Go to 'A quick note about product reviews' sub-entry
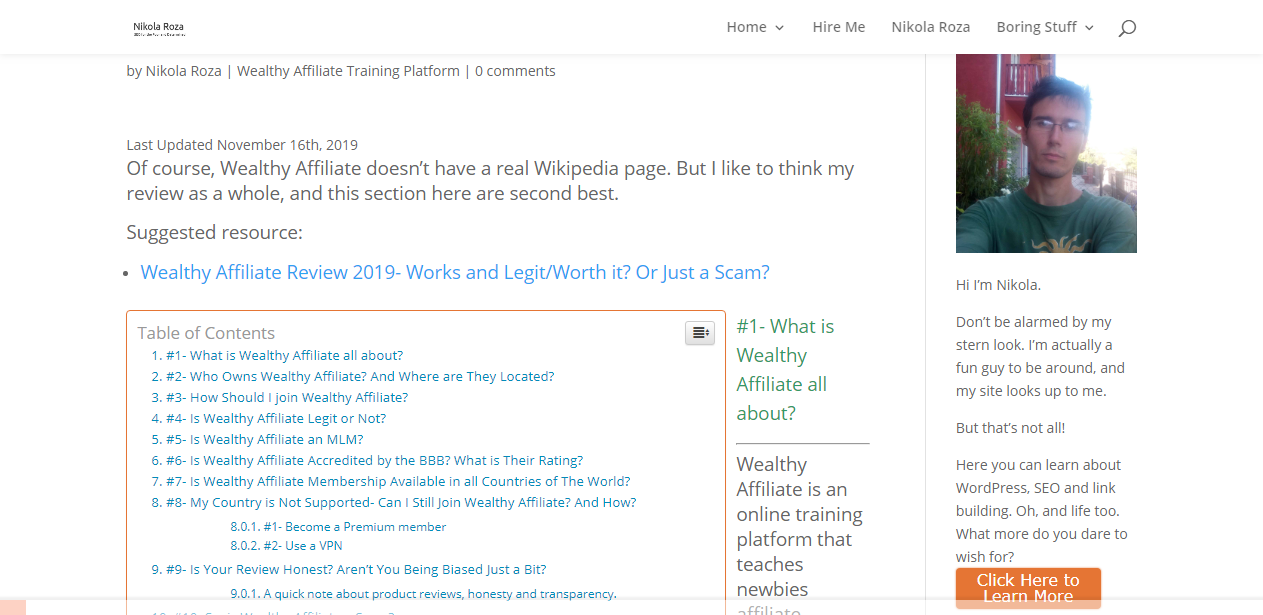1263x615 pixels. click(440, 593)
